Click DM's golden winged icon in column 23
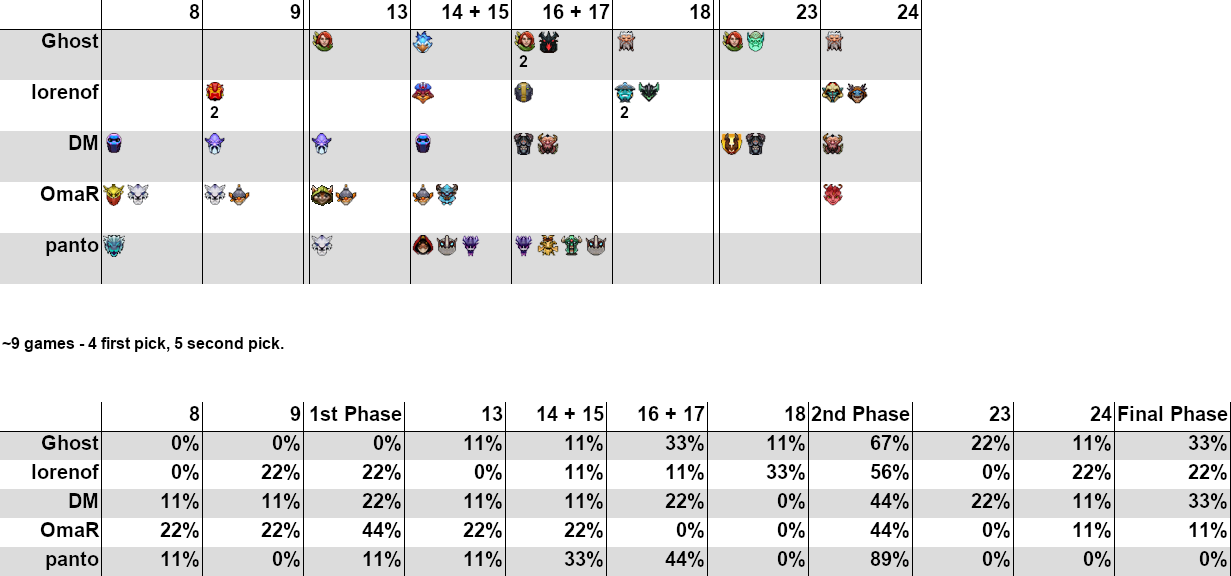Screen dimensions: 1231x576 tap(732, 144)
